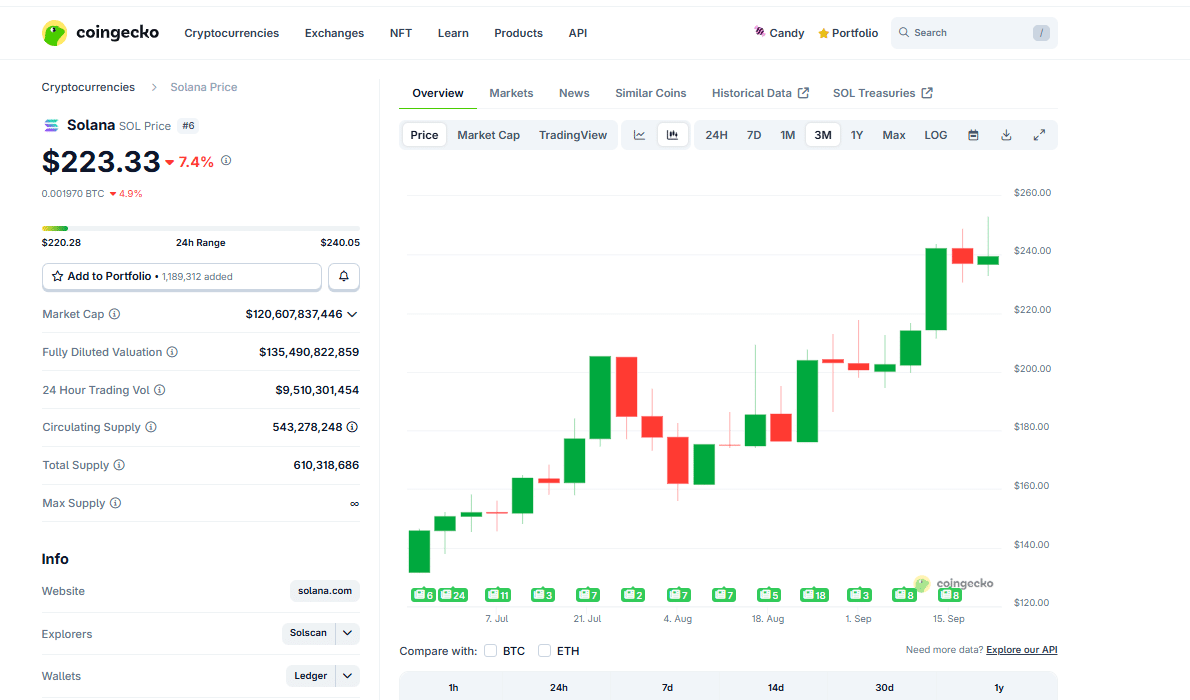This screenshot has height=700, width=1190.
Task: Expand the Market Cap chevron
Action: [352, 314]
